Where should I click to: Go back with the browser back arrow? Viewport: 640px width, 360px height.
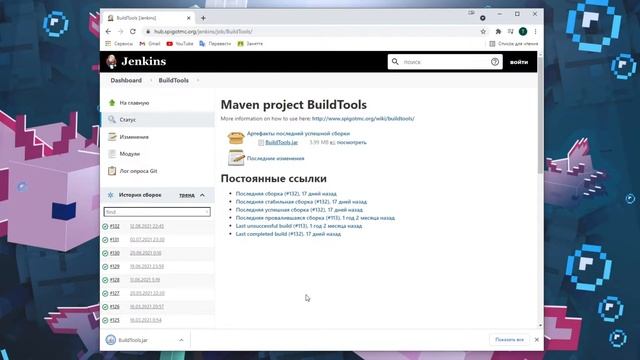(x=108, y=31)
